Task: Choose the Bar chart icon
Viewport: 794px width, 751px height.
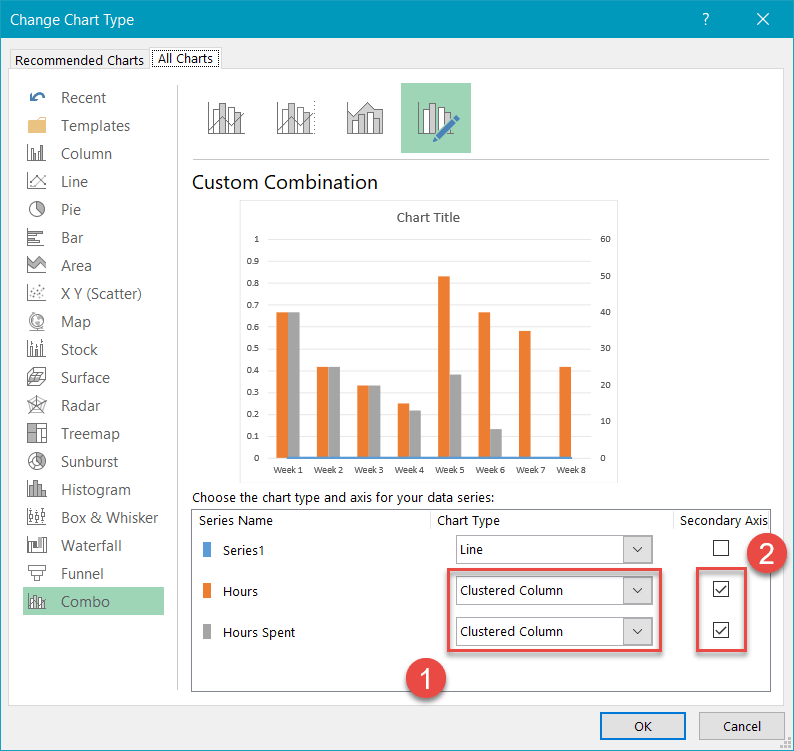Action: point(35,238)
